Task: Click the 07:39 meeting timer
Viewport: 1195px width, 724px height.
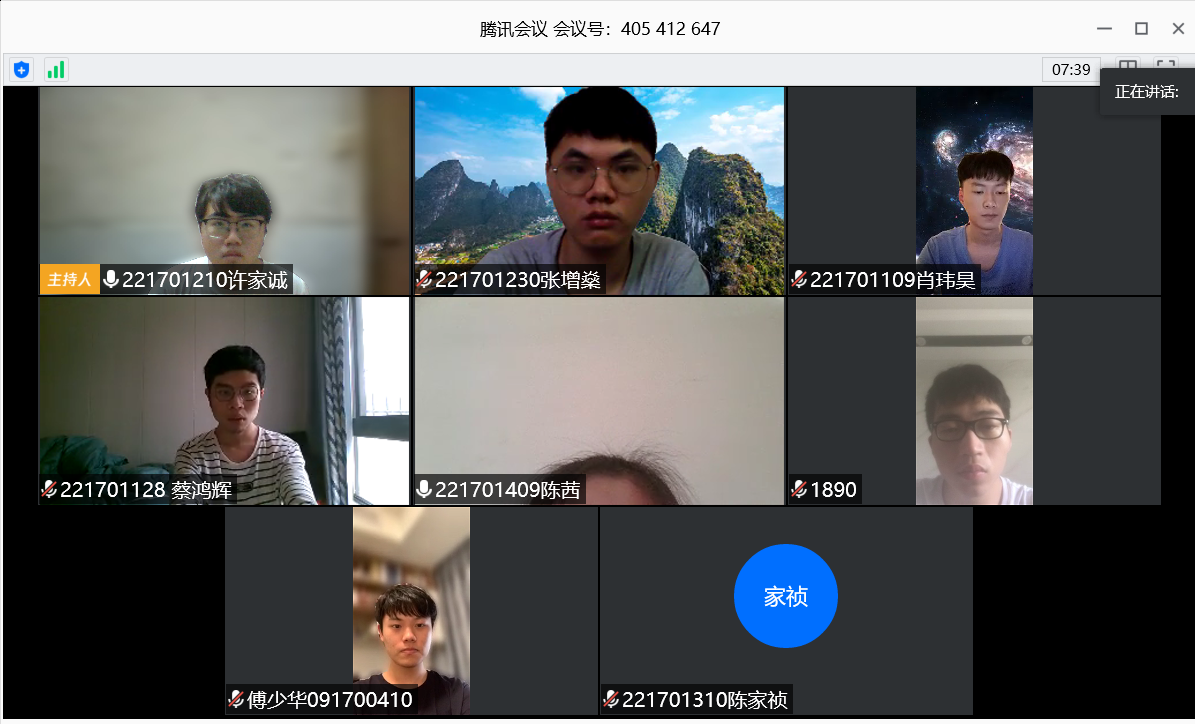Action: pos(1071,69)
